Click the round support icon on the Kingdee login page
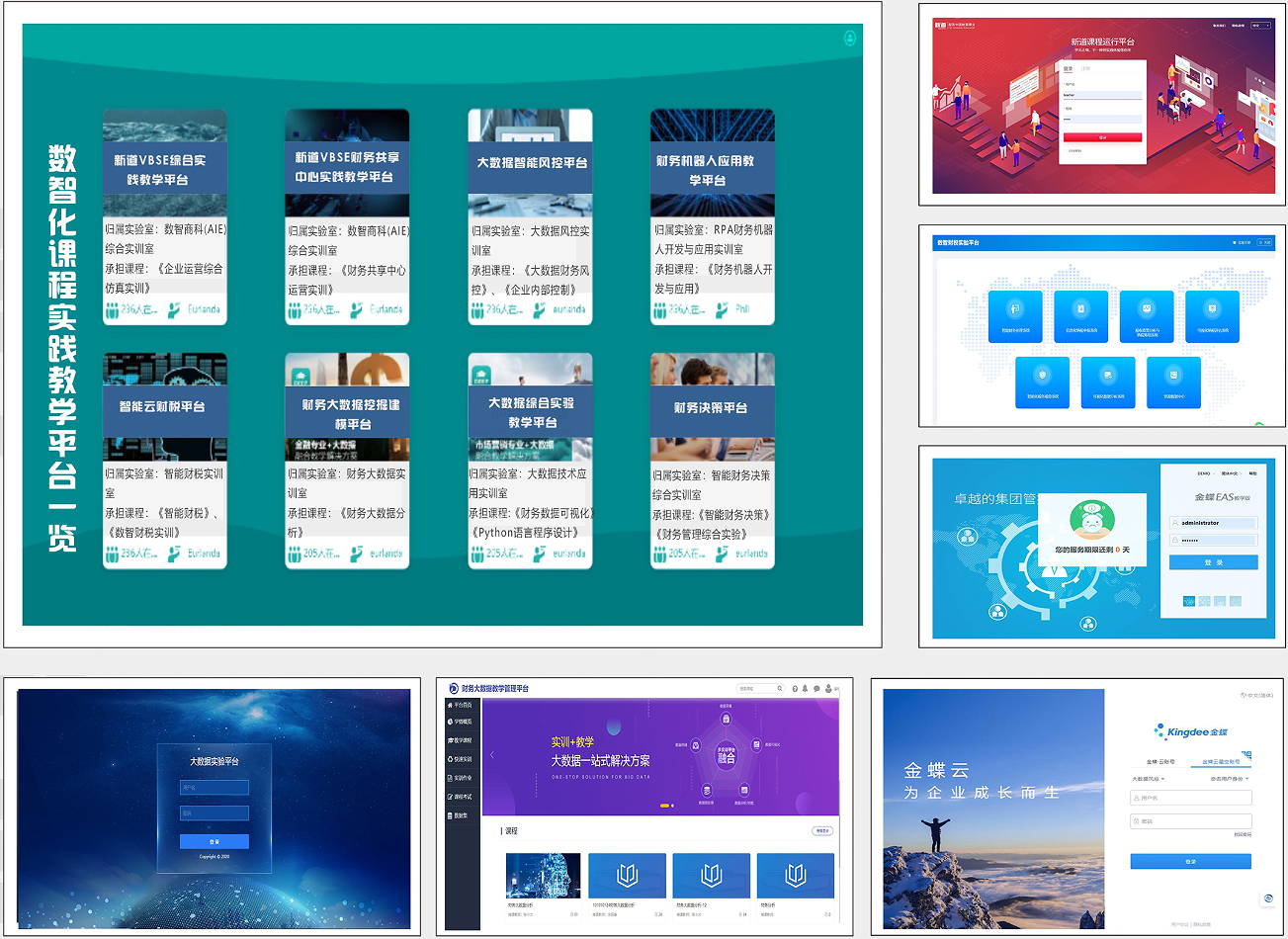1288x939 pixels. click(x=1267, y=898)
